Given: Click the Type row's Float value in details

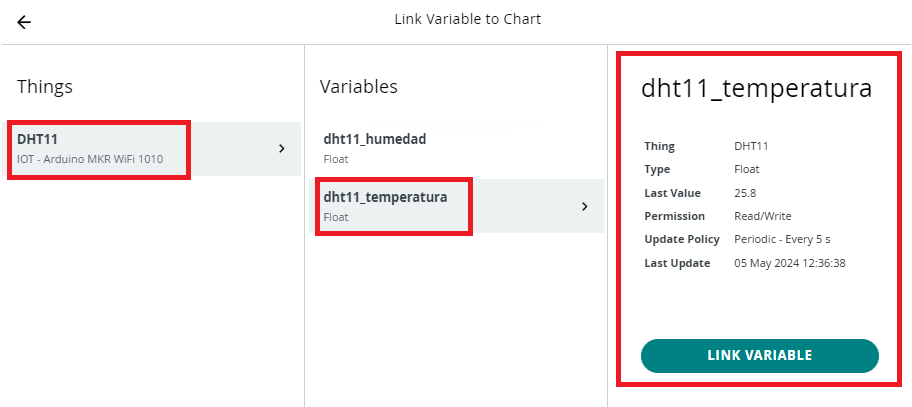Looking at the screenshot, I should [x=747, y=169].
